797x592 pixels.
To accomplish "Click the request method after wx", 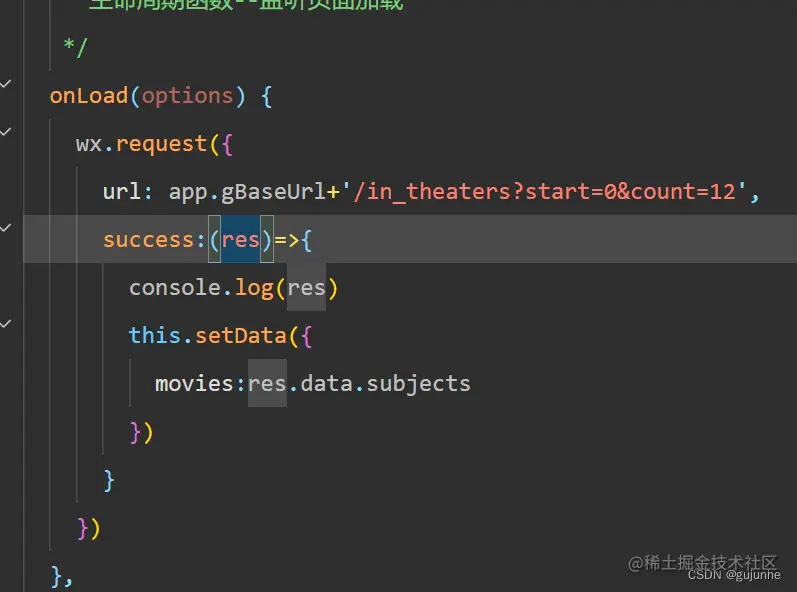I will point(161,144).
